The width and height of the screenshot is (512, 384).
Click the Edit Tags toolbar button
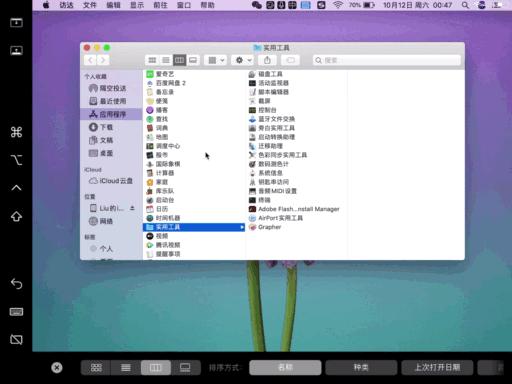click(290, 60)
